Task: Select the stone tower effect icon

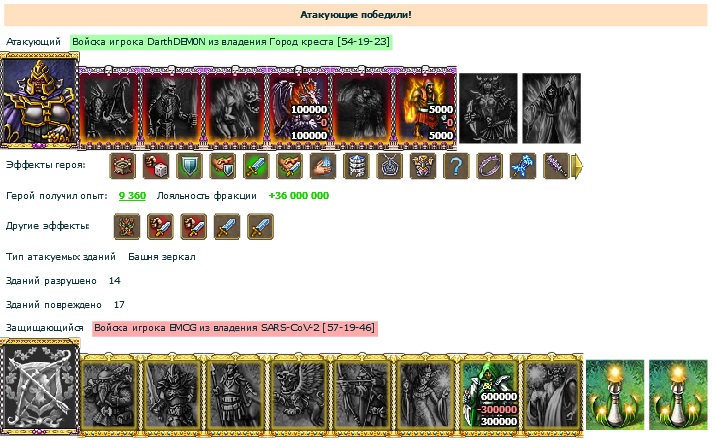Action: click(356, 165)
